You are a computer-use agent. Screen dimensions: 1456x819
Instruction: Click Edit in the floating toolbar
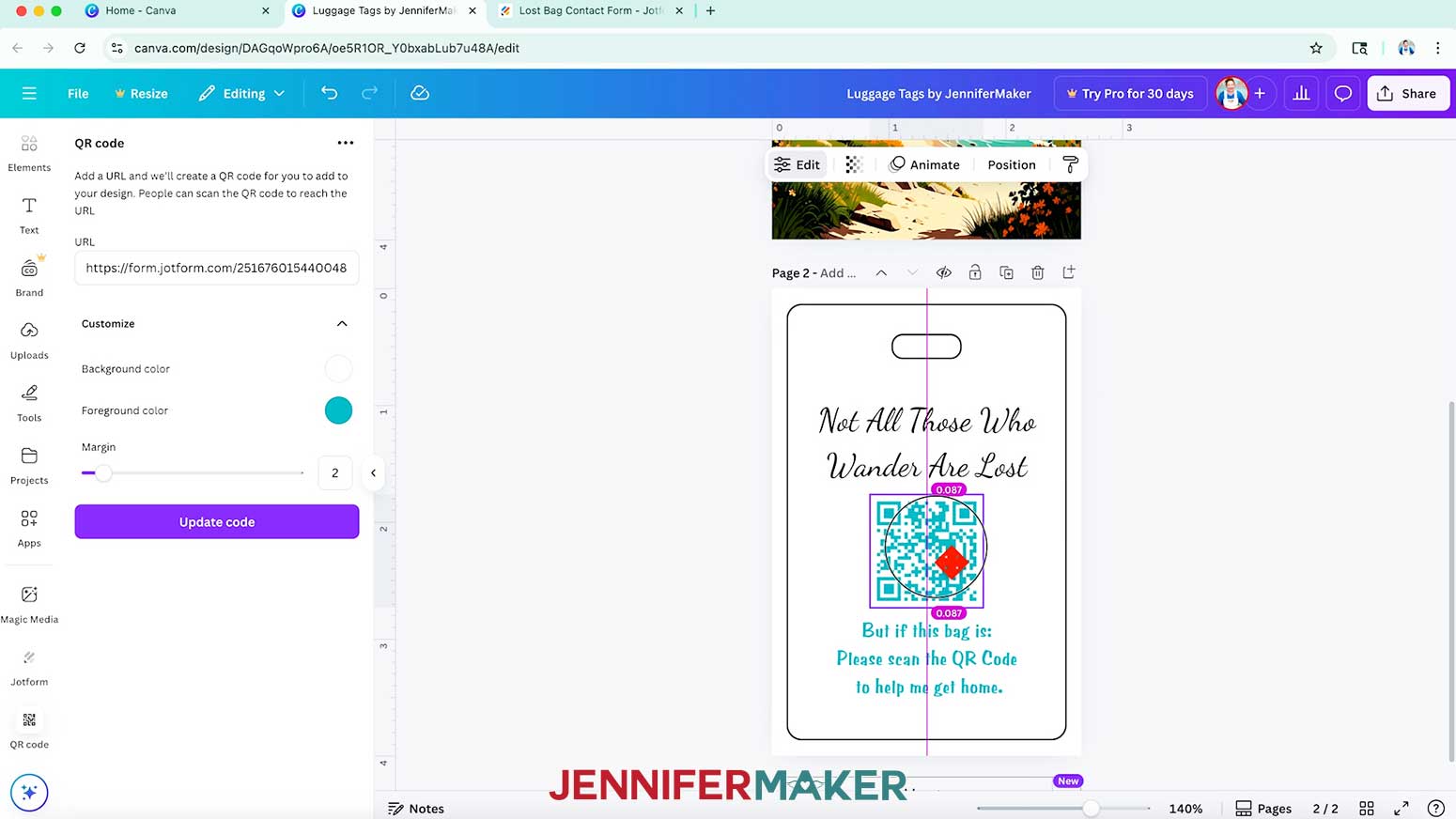coord(797,164)
